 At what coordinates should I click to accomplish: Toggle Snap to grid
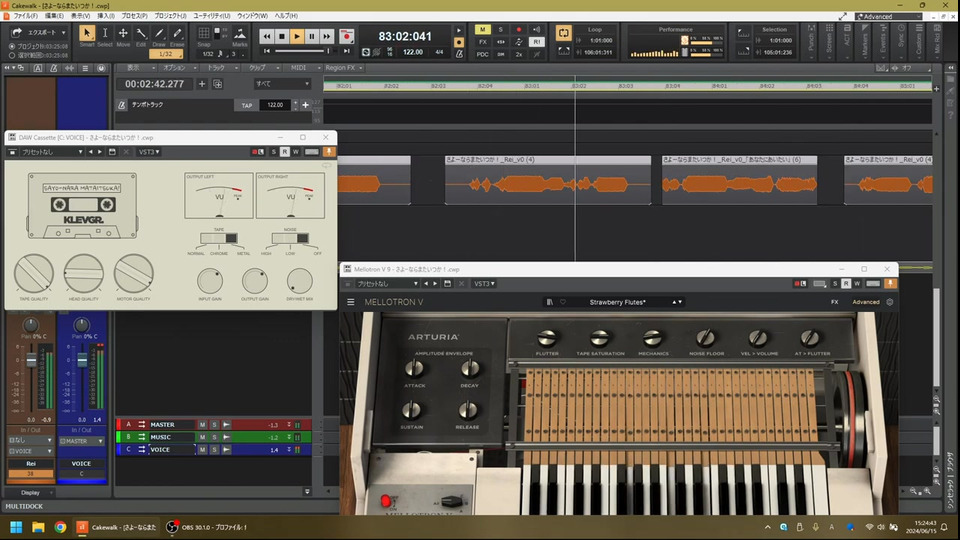pos(204,33)
